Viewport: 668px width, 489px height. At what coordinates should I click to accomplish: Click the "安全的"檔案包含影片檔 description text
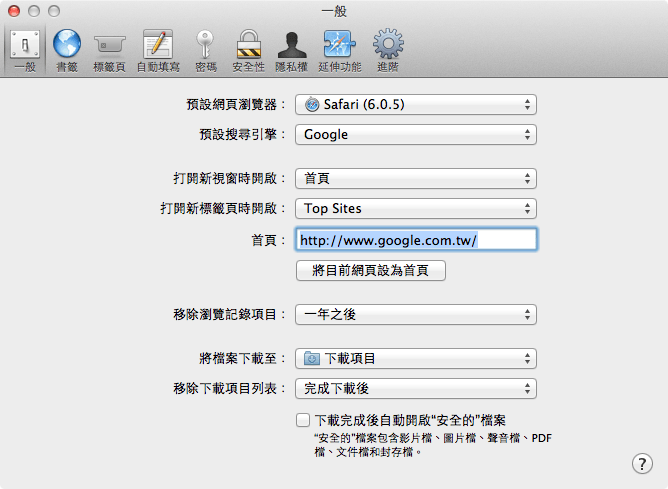pos(433,445)
